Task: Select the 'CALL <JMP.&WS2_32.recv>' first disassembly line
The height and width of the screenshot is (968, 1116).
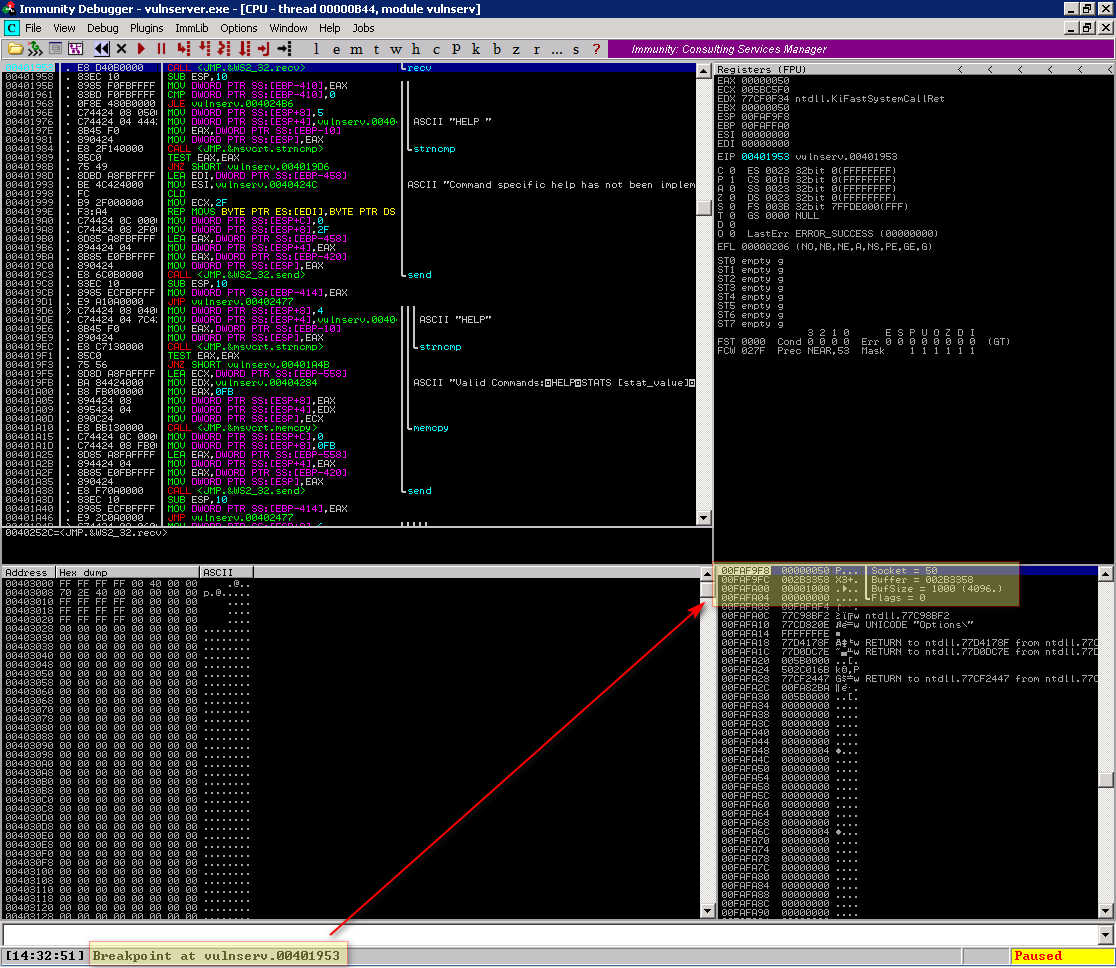Action: tap(349, 68)
